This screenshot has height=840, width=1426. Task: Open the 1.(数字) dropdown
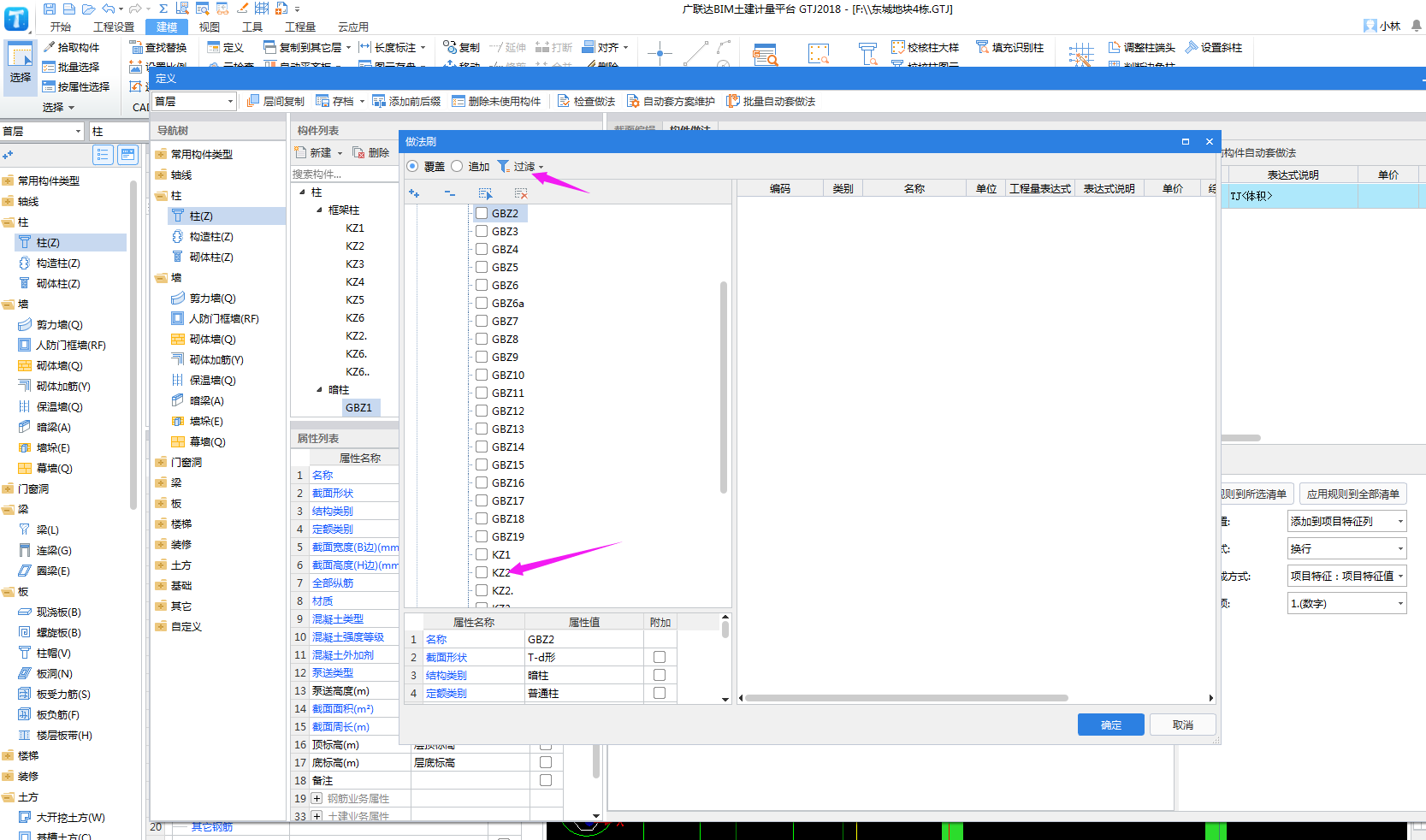tap(1347, 603)
